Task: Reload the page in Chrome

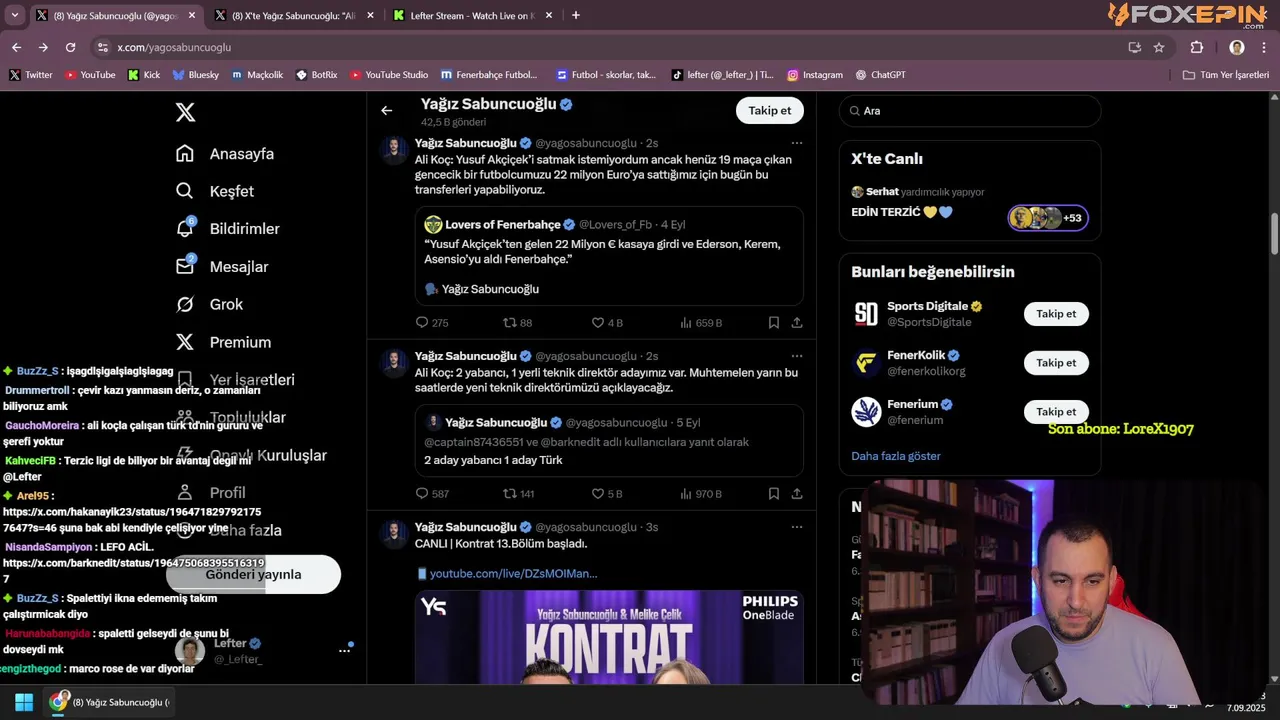Action: pos(70,47)
